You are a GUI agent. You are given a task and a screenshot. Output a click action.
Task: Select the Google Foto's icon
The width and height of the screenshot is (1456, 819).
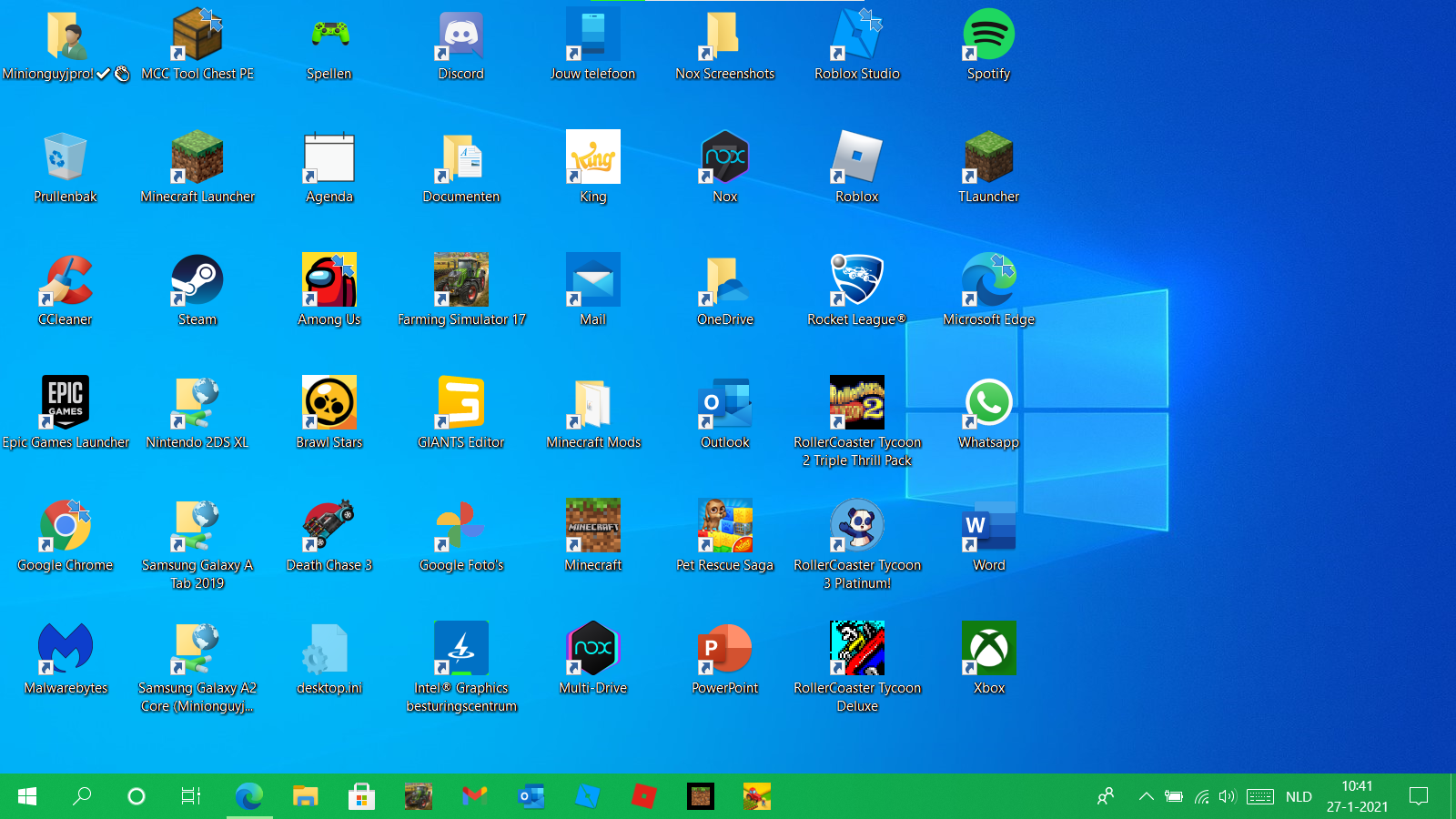tap(461, 537)
